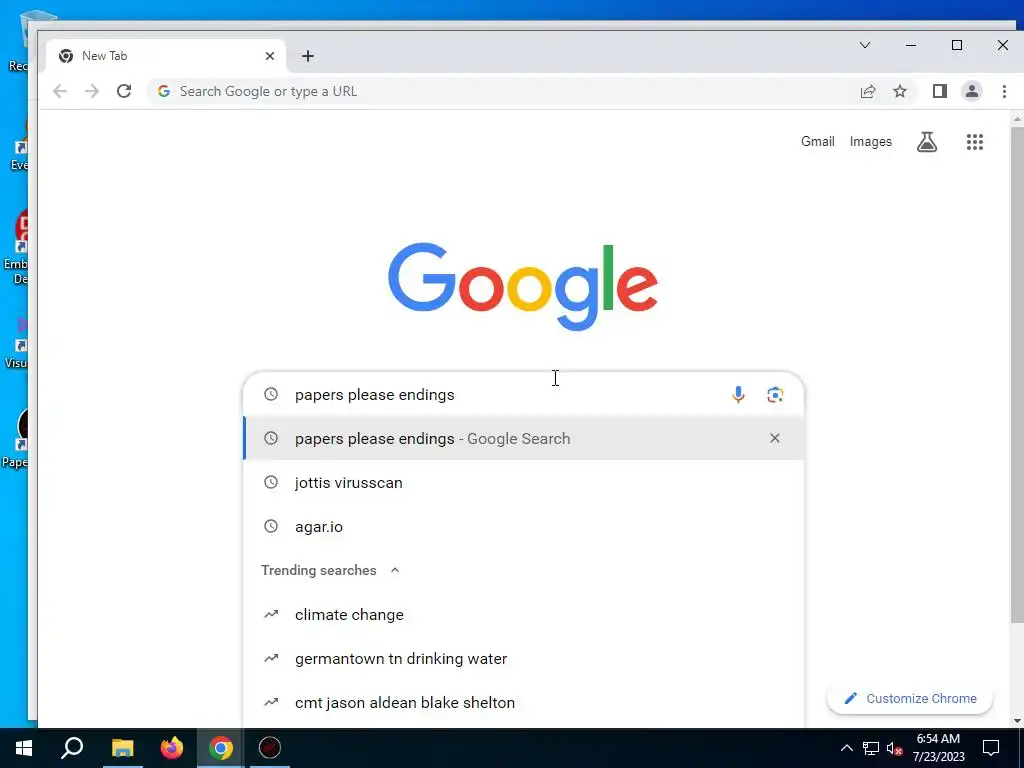Reload the page with the refresh icon
This screenshot has width=1024, height=768.
tap(124, 91)
